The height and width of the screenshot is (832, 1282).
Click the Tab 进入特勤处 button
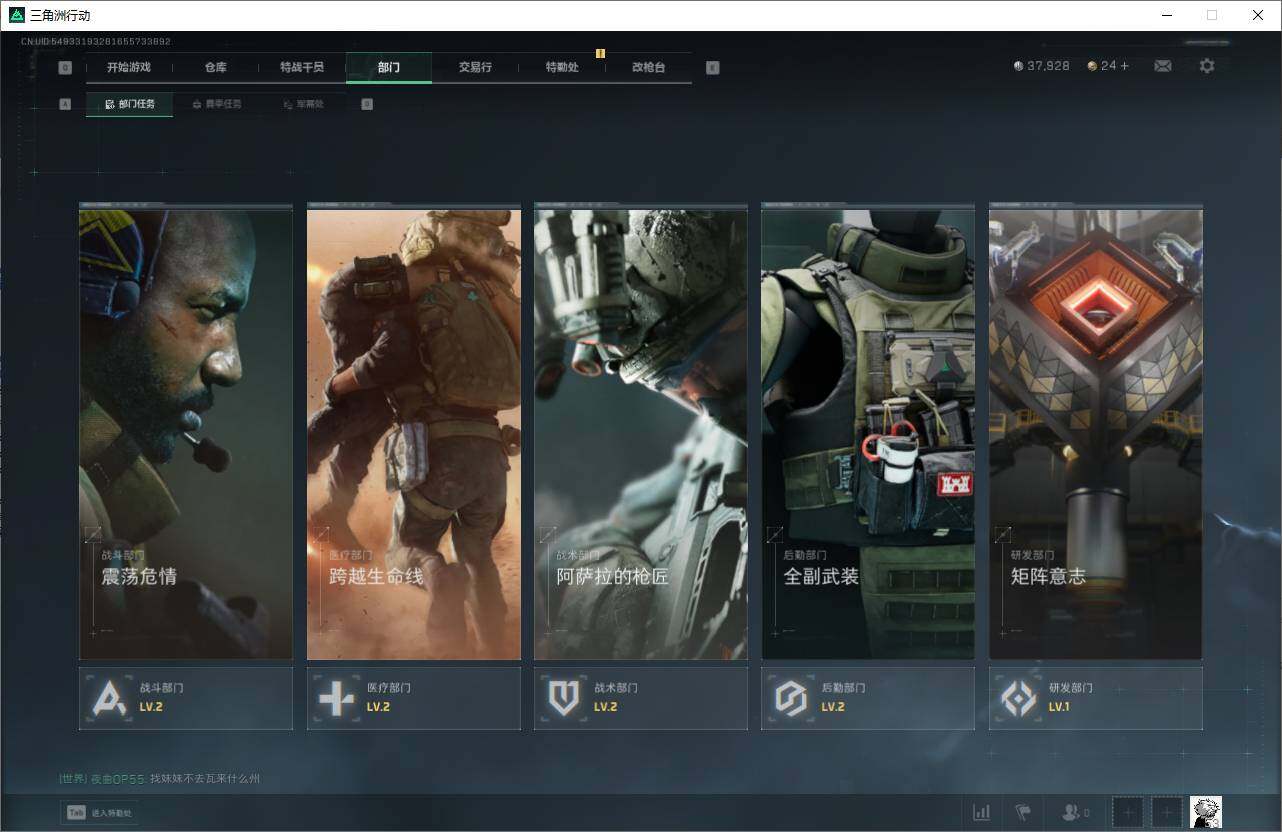tap(100, 813)
